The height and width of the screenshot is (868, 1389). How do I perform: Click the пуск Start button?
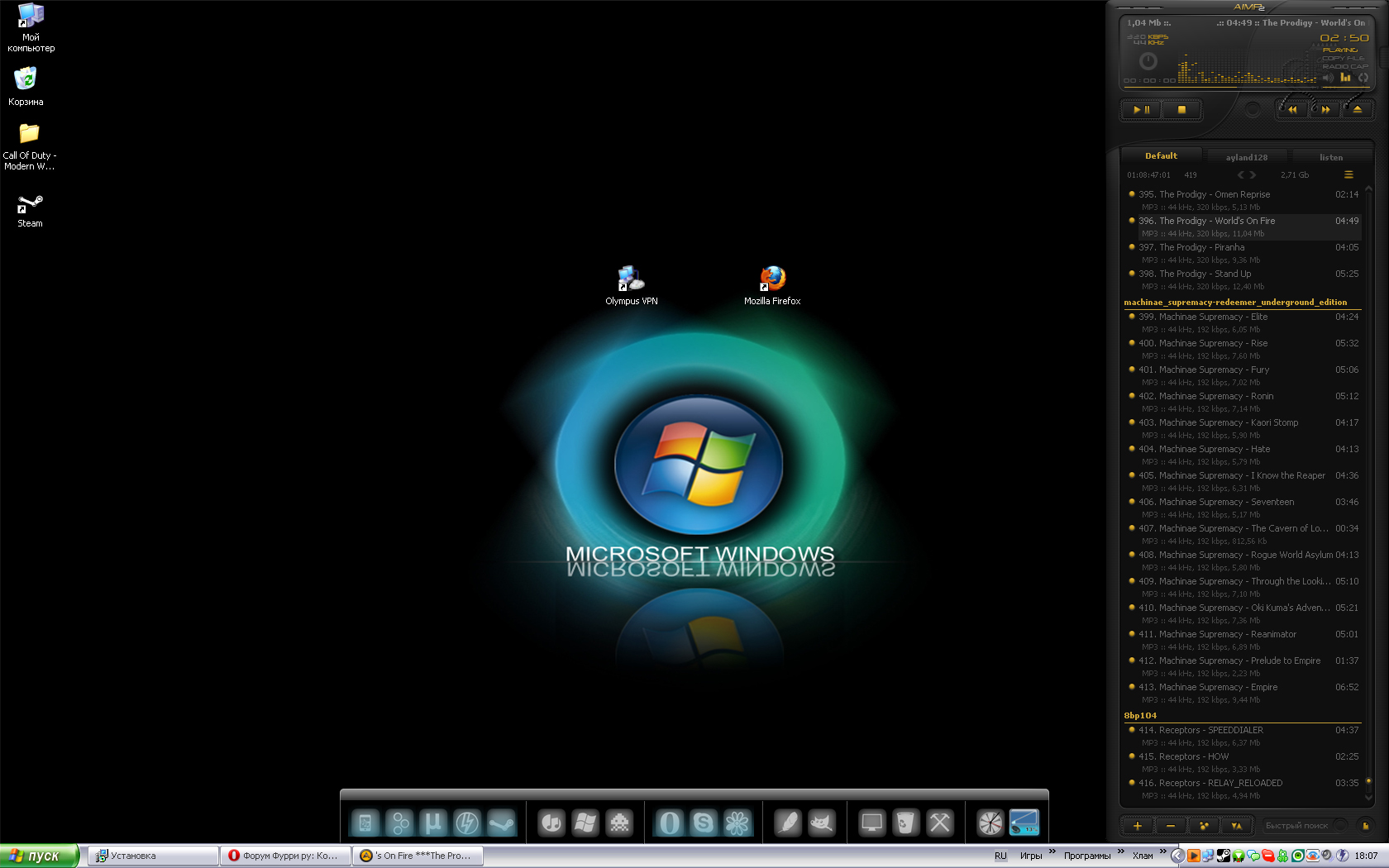click(39, 856)
